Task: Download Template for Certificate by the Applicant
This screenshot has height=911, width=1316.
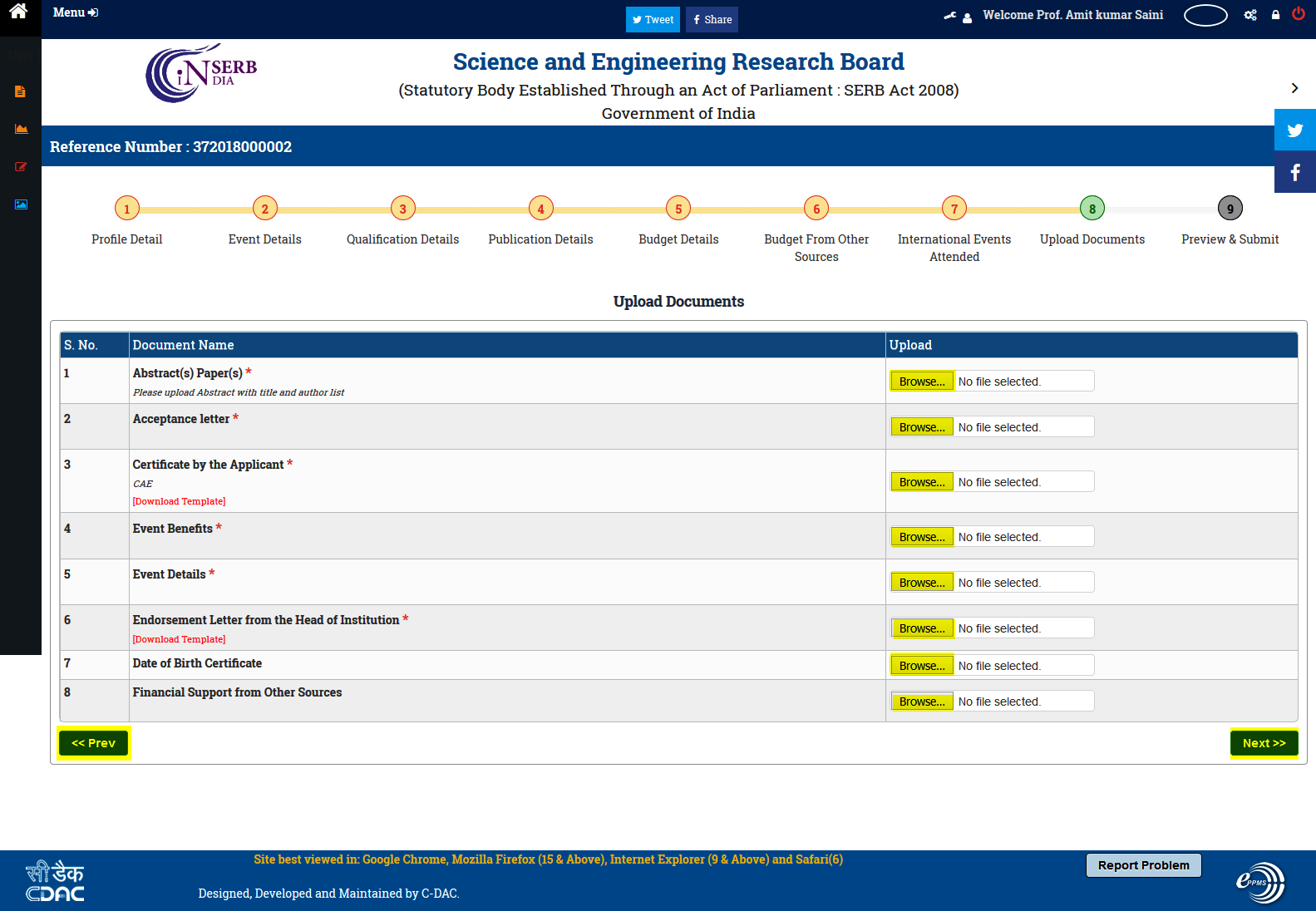Action: (x=179, y=501)
